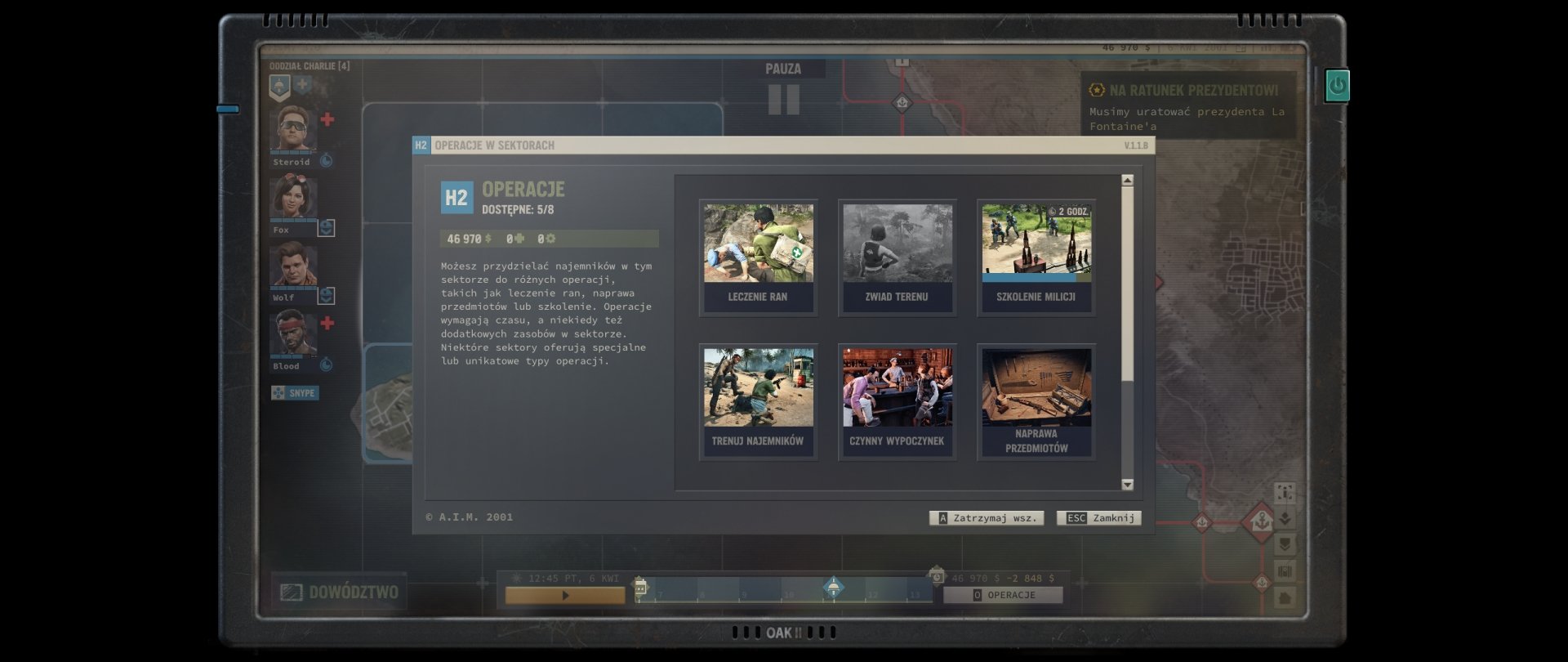Click the operations list scrollbar thumb
1568x662 pixels.
(1127, 283)
